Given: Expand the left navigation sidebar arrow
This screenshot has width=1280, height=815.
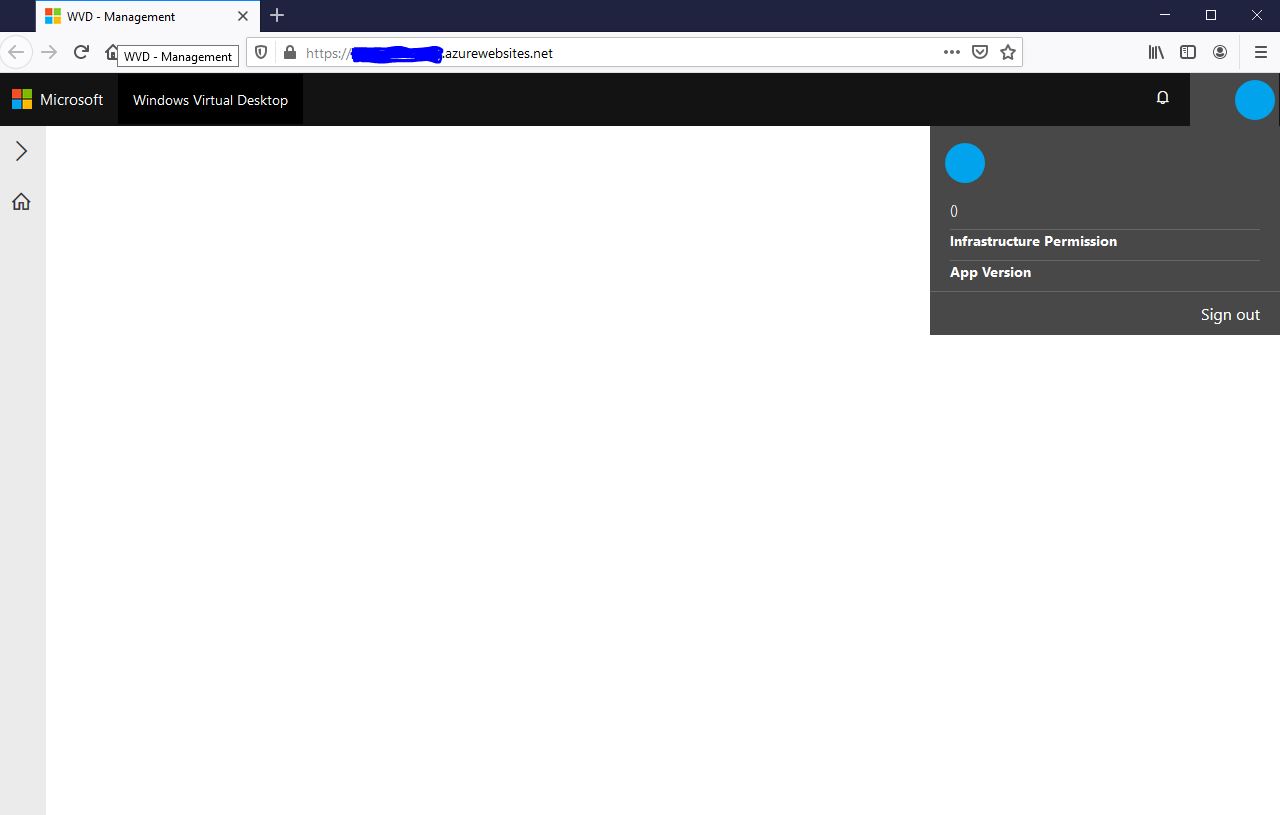Looking at the screenshot, I should point(22,150).
